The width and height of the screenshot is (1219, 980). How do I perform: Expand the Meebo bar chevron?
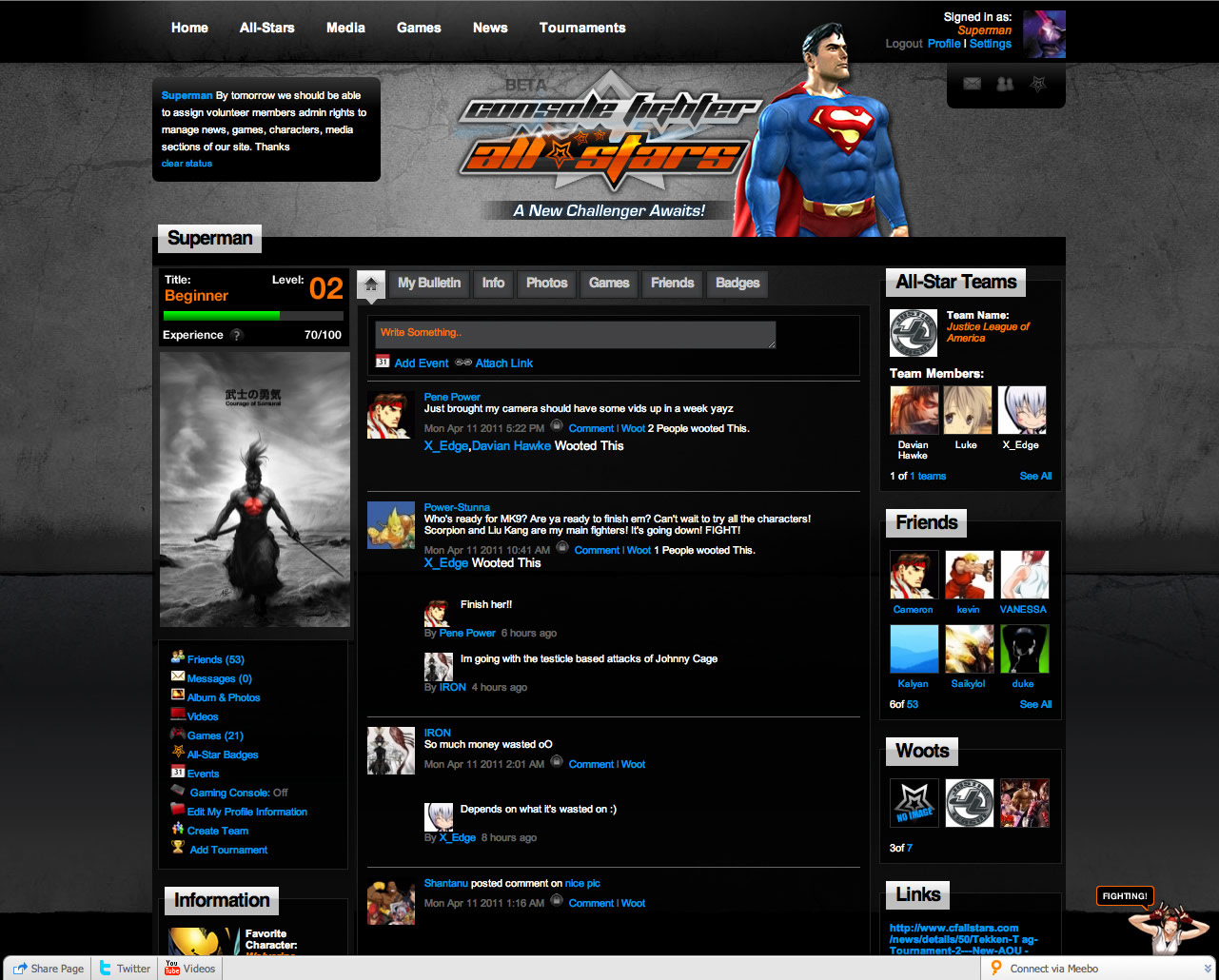click(x=1207, y=969)
